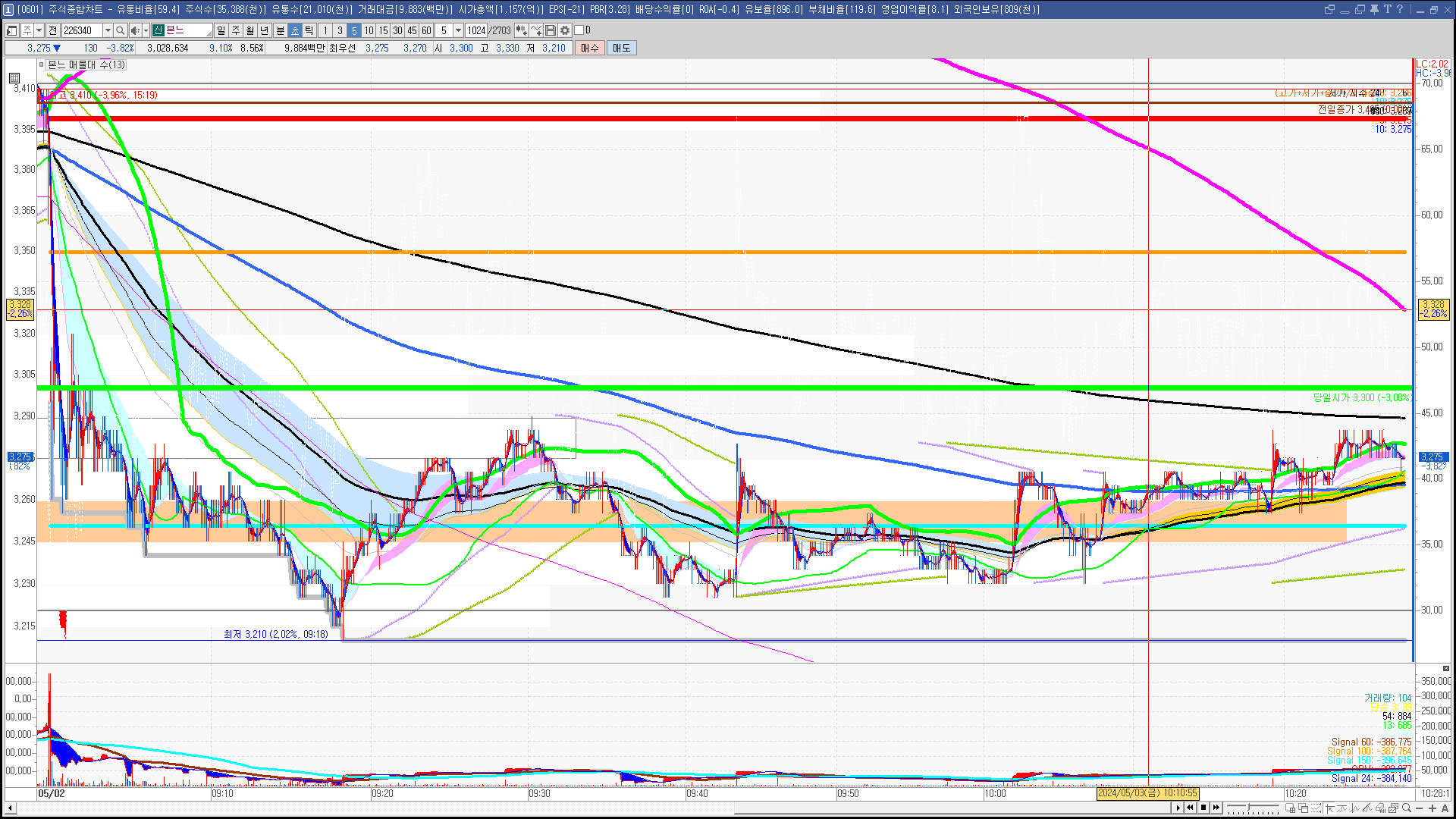Click the speaker sound icon in toolbar
1456x819 pixels.
point(135,30)
